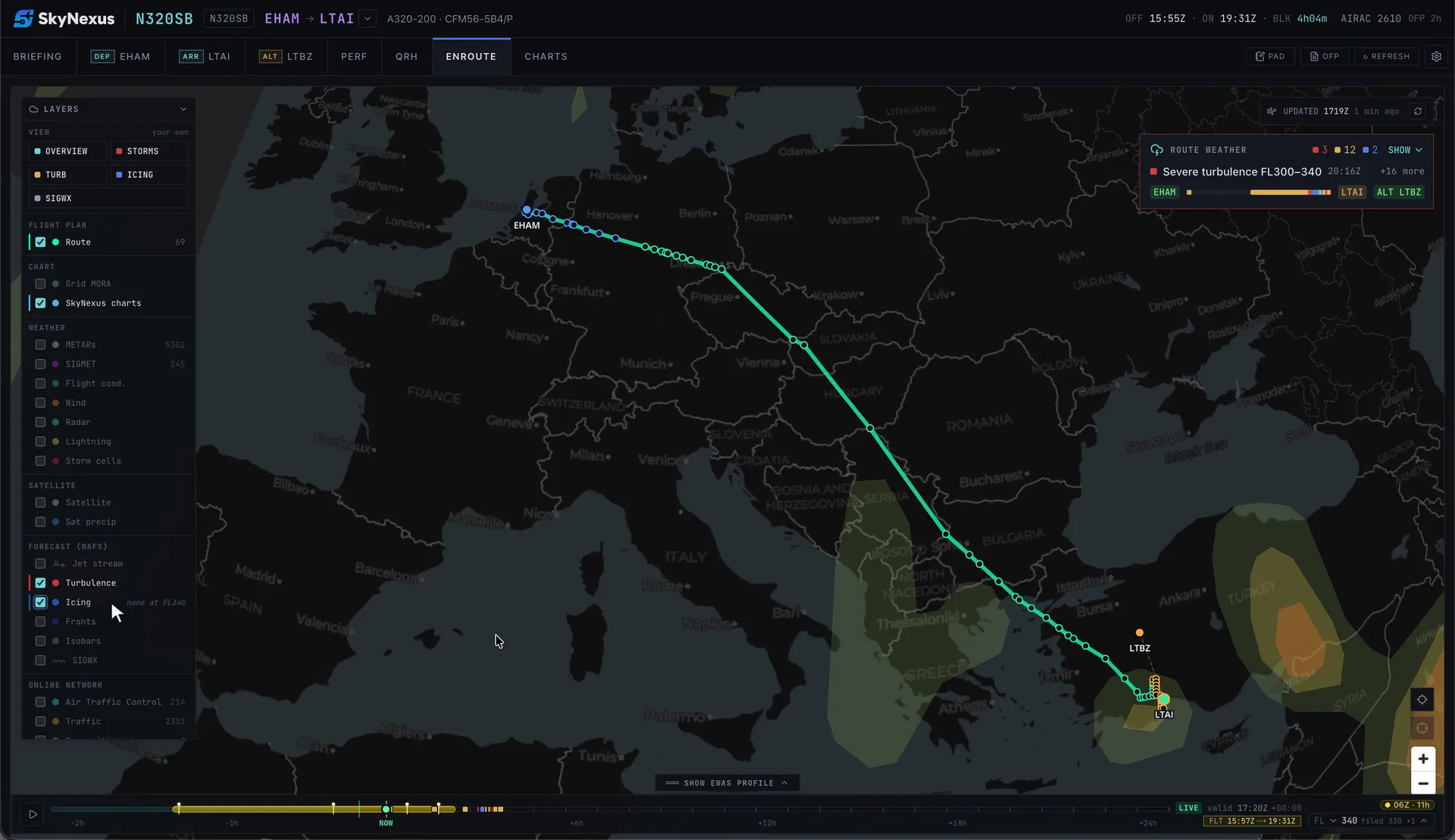
Task: Zoom in the map with plus
Action: (1422, 758)
